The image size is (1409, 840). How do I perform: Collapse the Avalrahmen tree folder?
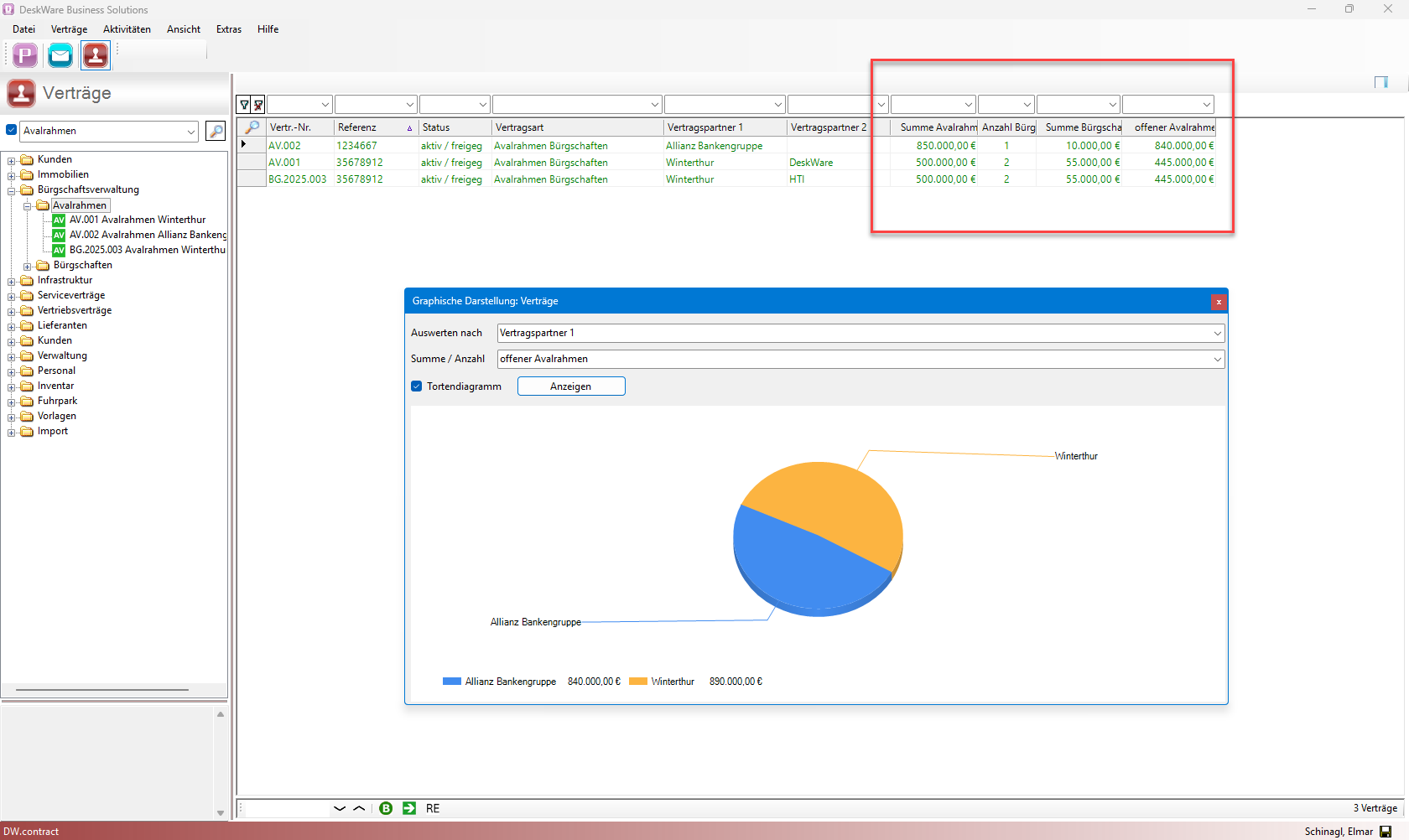28,205
